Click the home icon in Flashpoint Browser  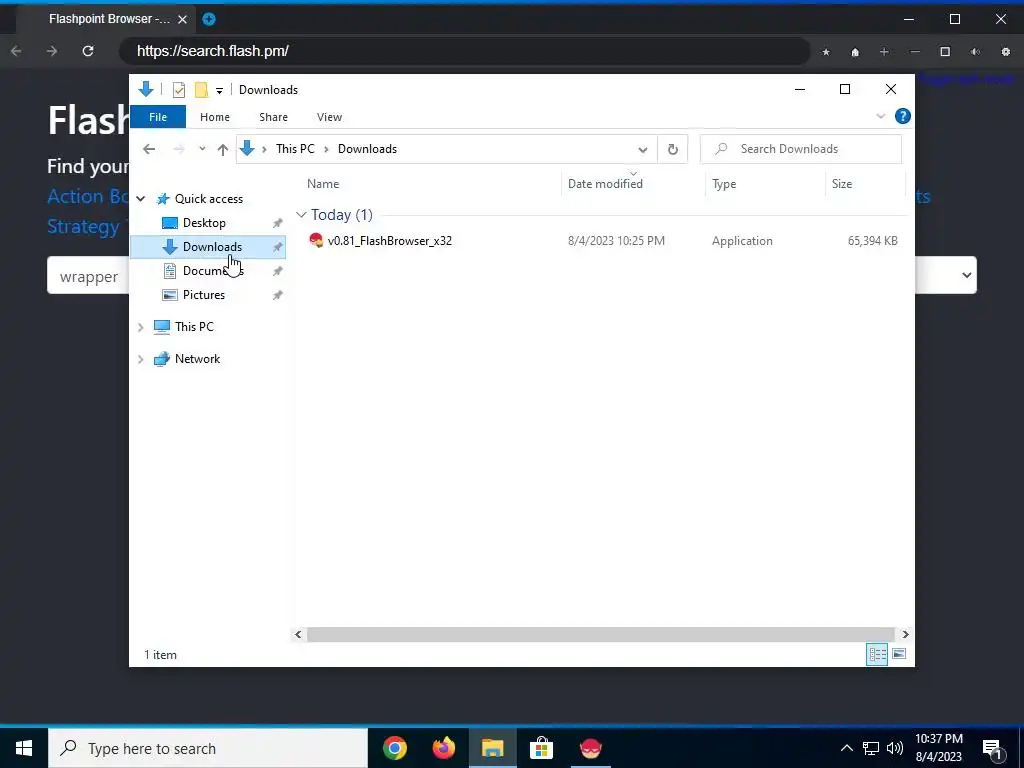coord(855,52)
